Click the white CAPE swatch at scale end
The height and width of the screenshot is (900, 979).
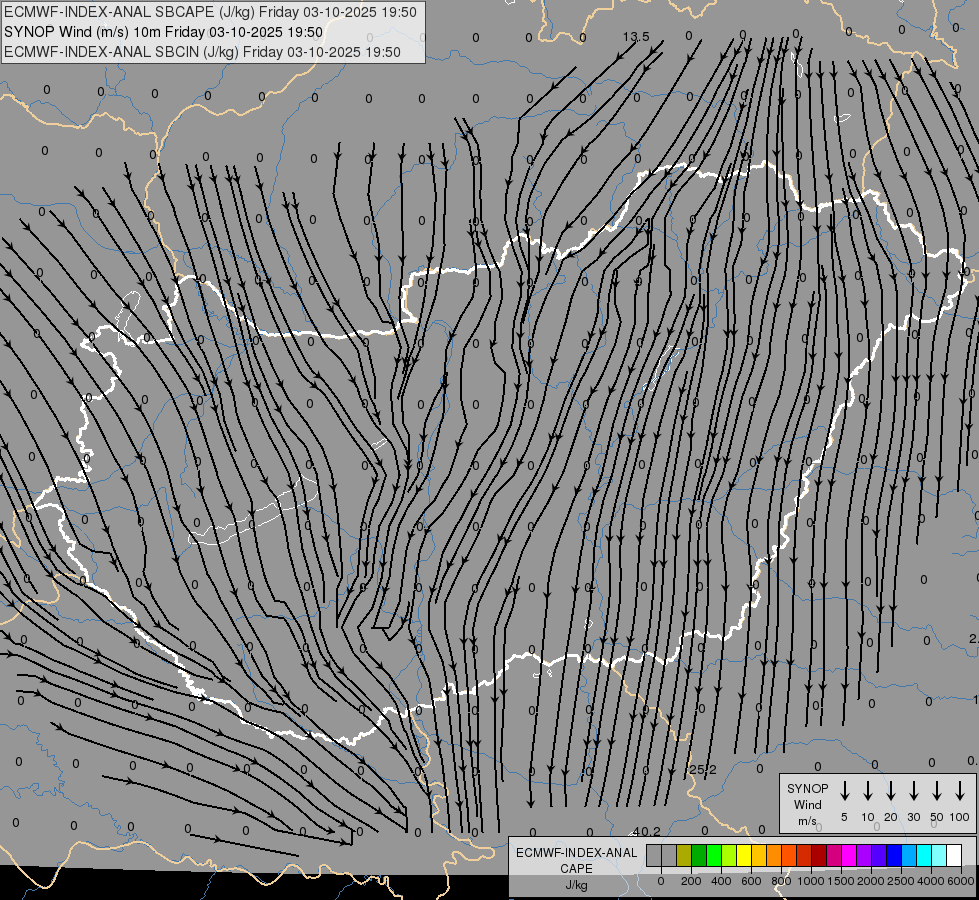click(954, 856)
